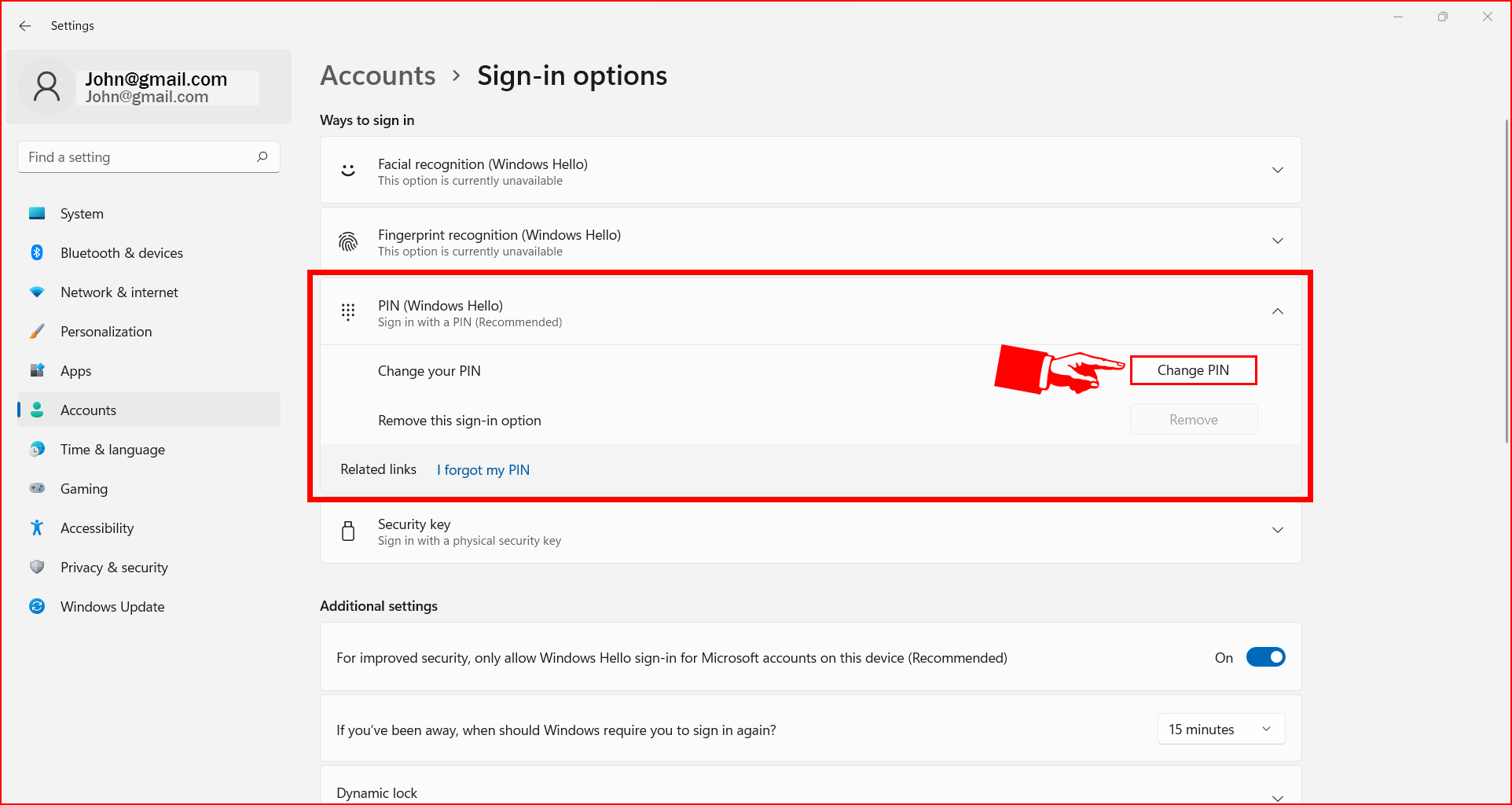Open Personalization settings
This screenshot has width=1512, height=805.
[x=37, y=331]
